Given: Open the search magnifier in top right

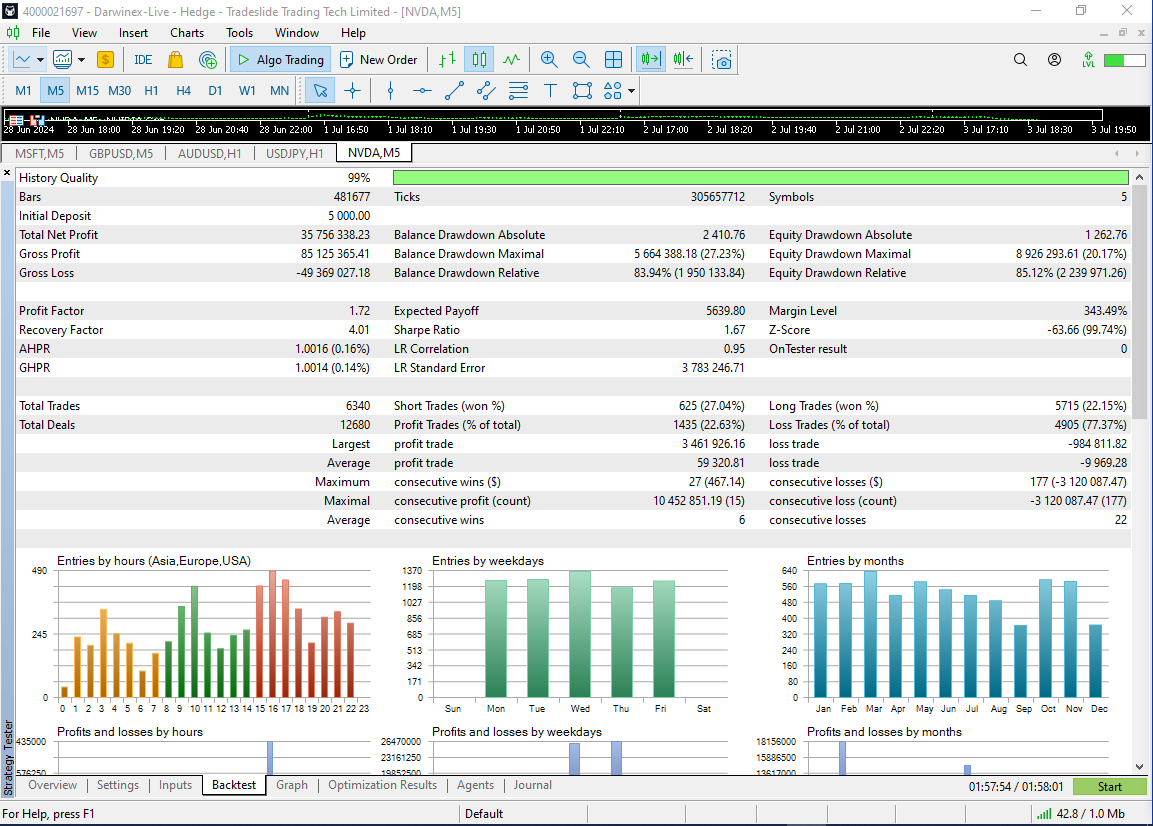Looking at the screenshot, I should click(x=1020, y=59).
